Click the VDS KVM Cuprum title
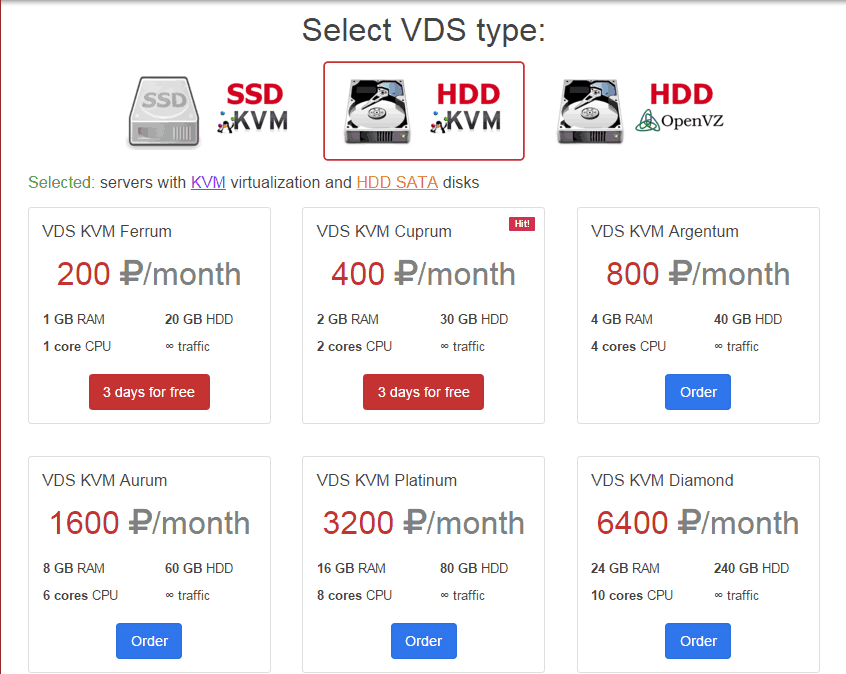 [384, 232]
